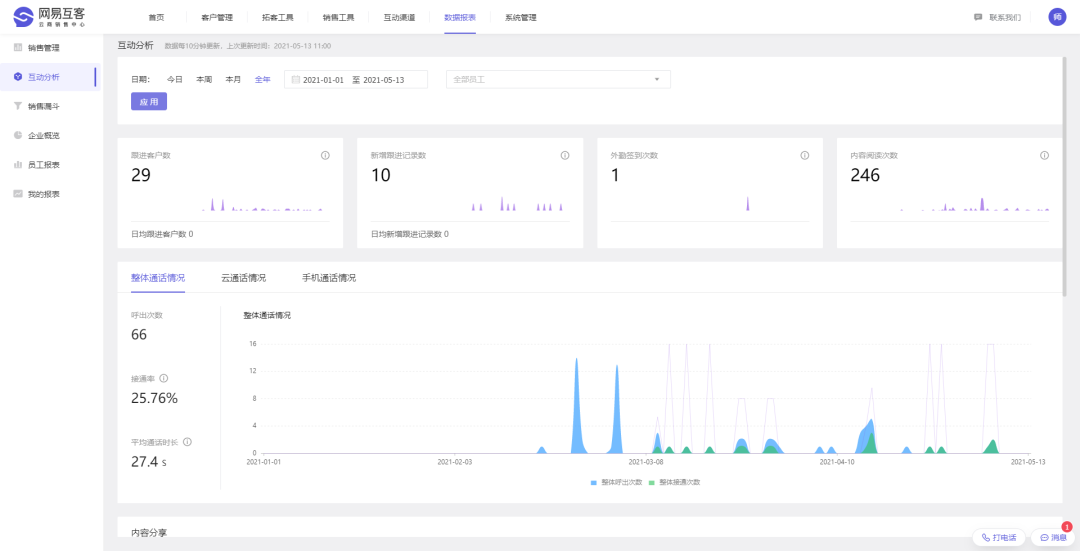
Task: Toggle the 整体呼出次数 legend series
Action: 618,482
